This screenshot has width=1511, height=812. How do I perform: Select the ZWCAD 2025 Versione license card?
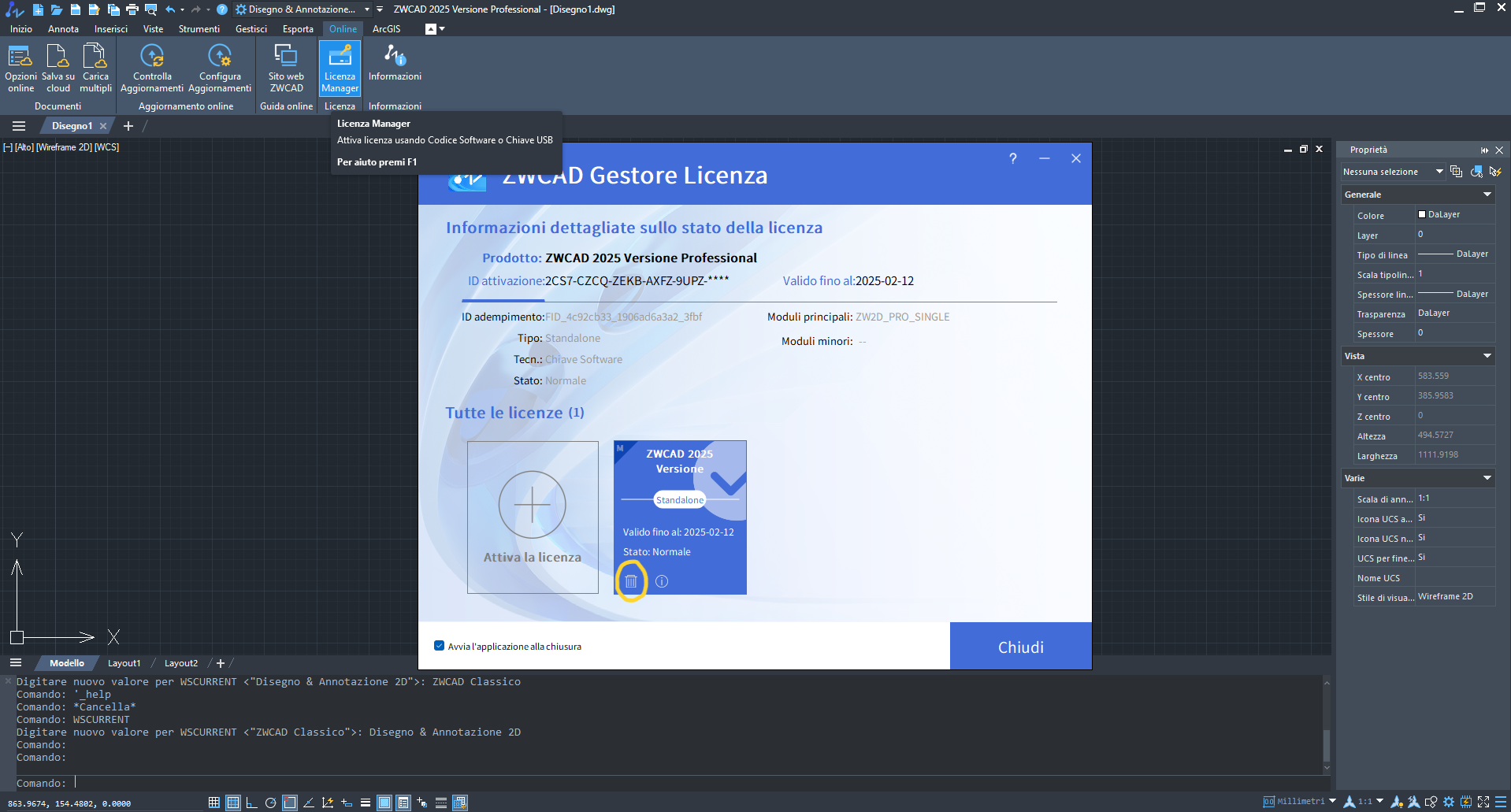(680, 517)
